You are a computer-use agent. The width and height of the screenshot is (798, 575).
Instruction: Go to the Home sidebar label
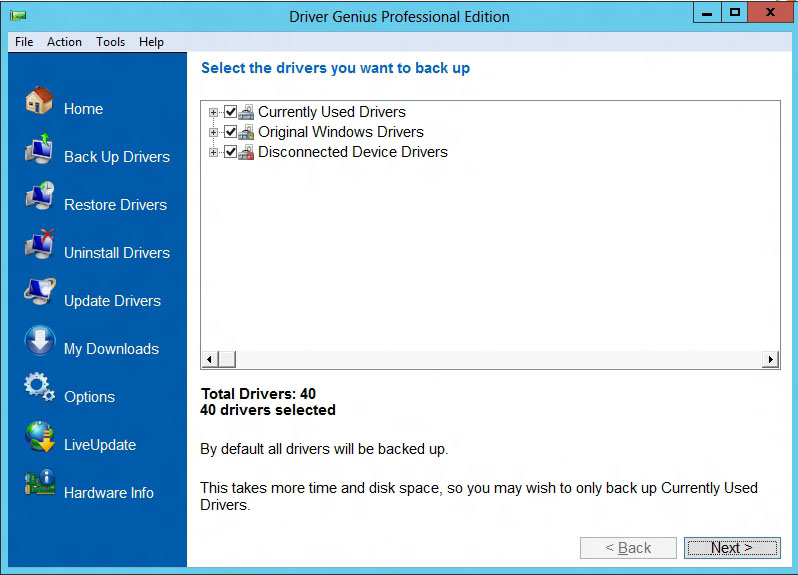(x=83, y=109)
